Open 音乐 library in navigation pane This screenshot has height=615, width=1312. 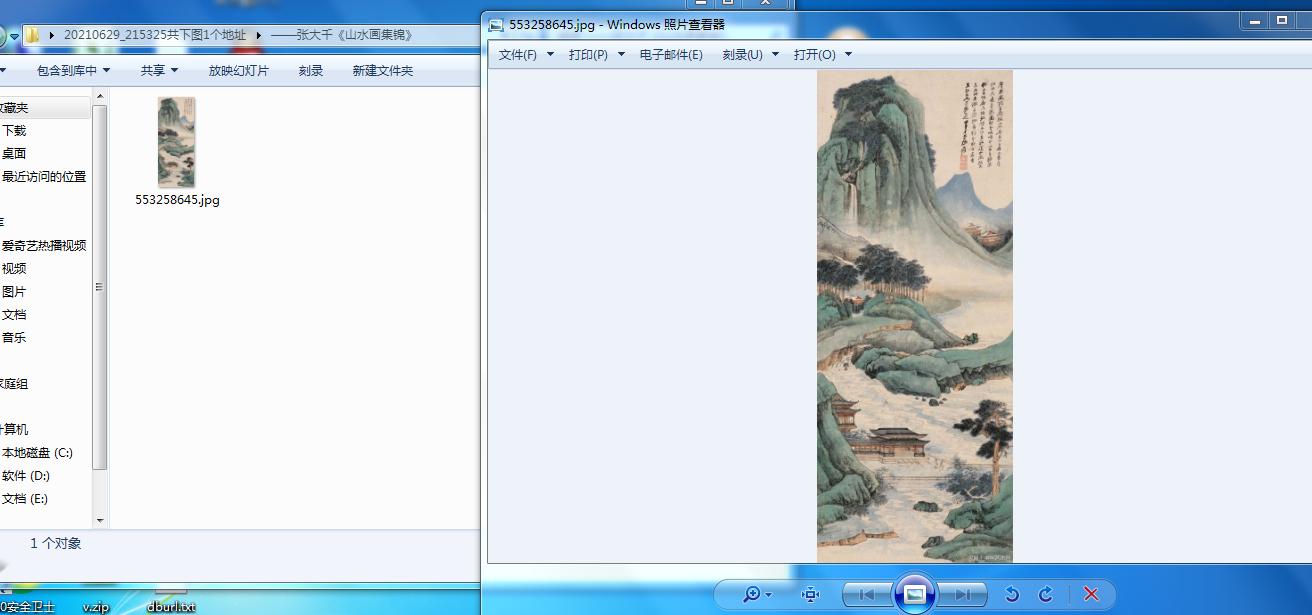pyautogui.click(x=14, y=338)
